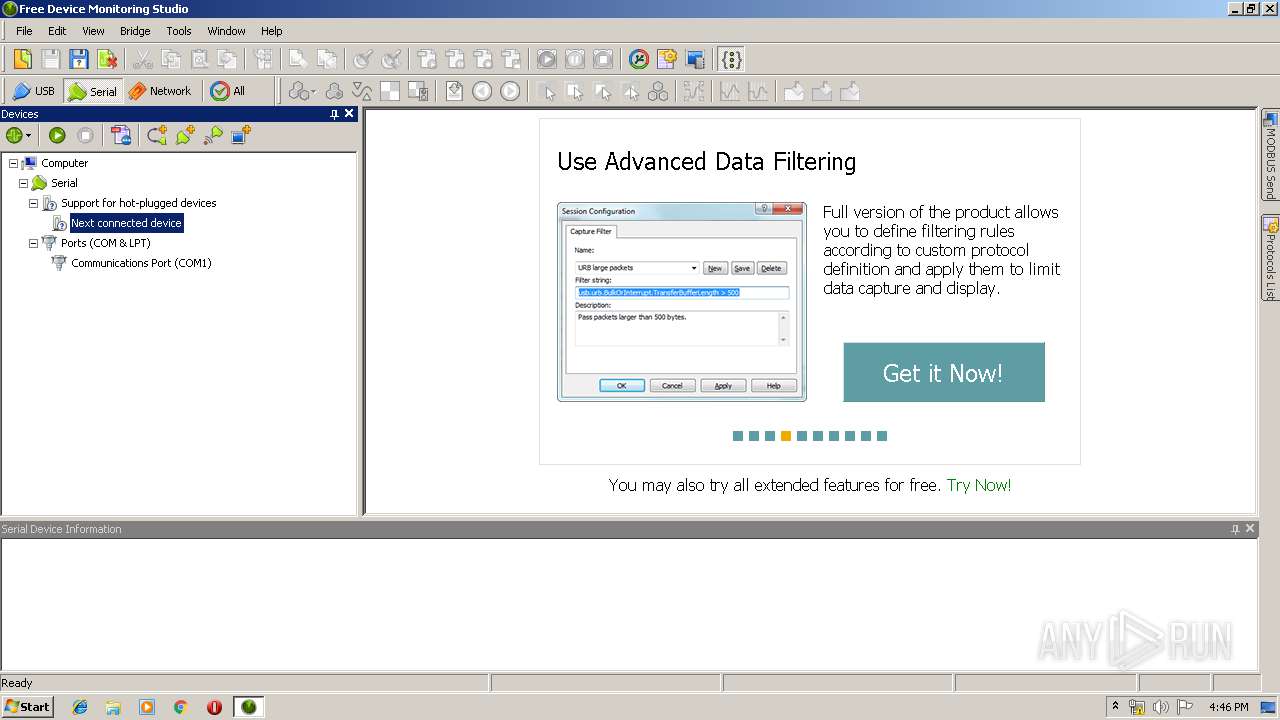Select the Serial tree item
1280x720 pixels.
pos(64,183)
